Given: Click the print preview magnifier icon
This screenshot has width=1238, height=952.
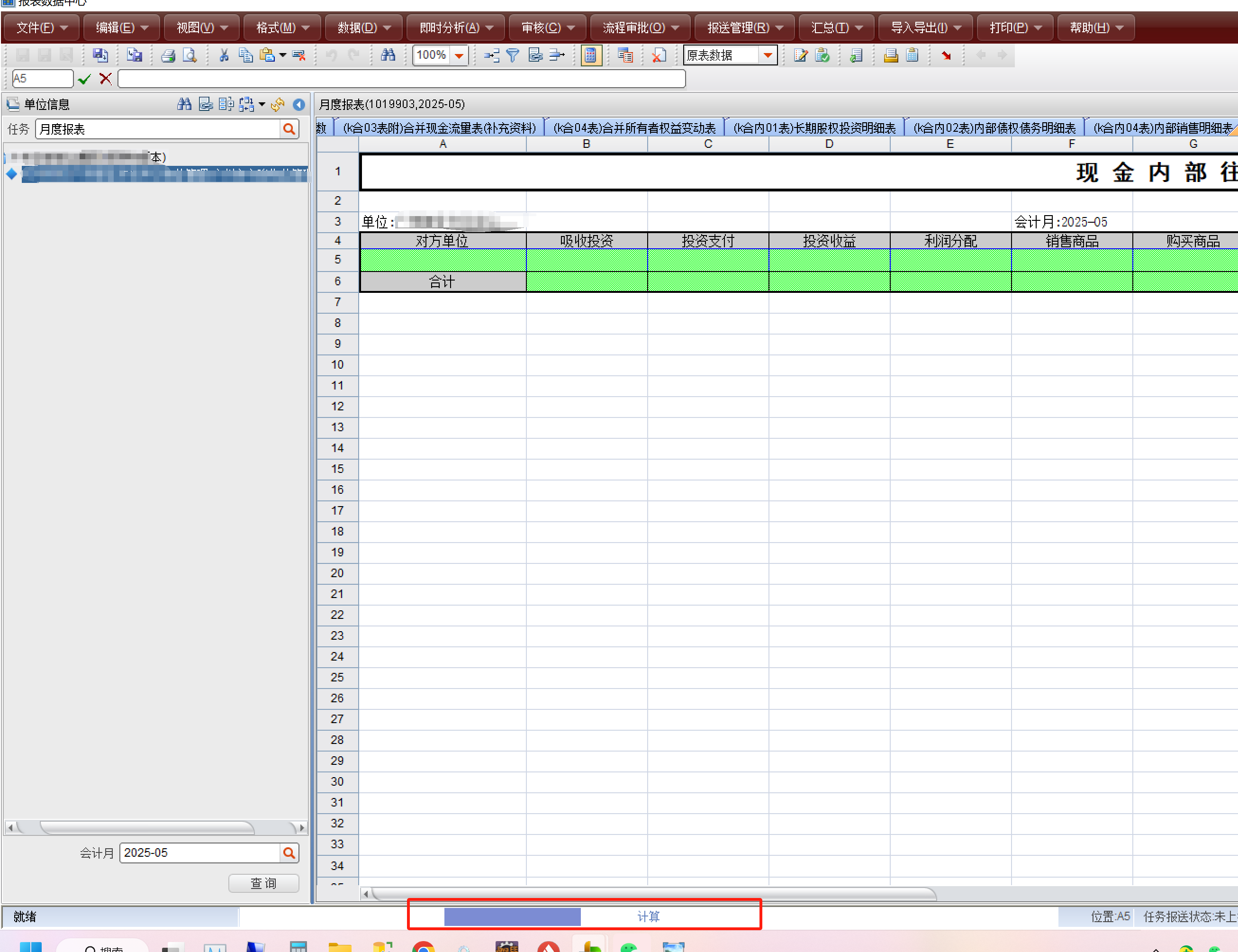Looking at the screenshot, I should point(190,55).
